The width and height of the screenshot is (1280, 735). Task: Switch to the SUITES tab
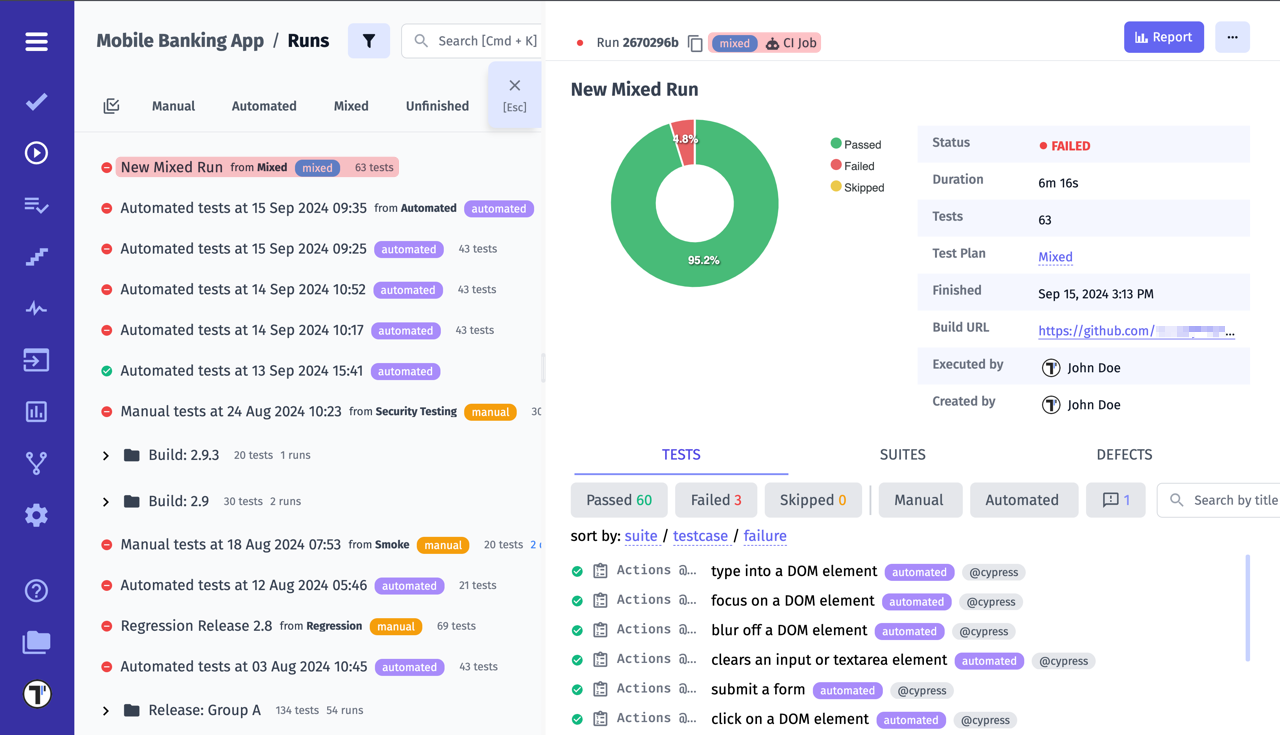tap(902, 454)
